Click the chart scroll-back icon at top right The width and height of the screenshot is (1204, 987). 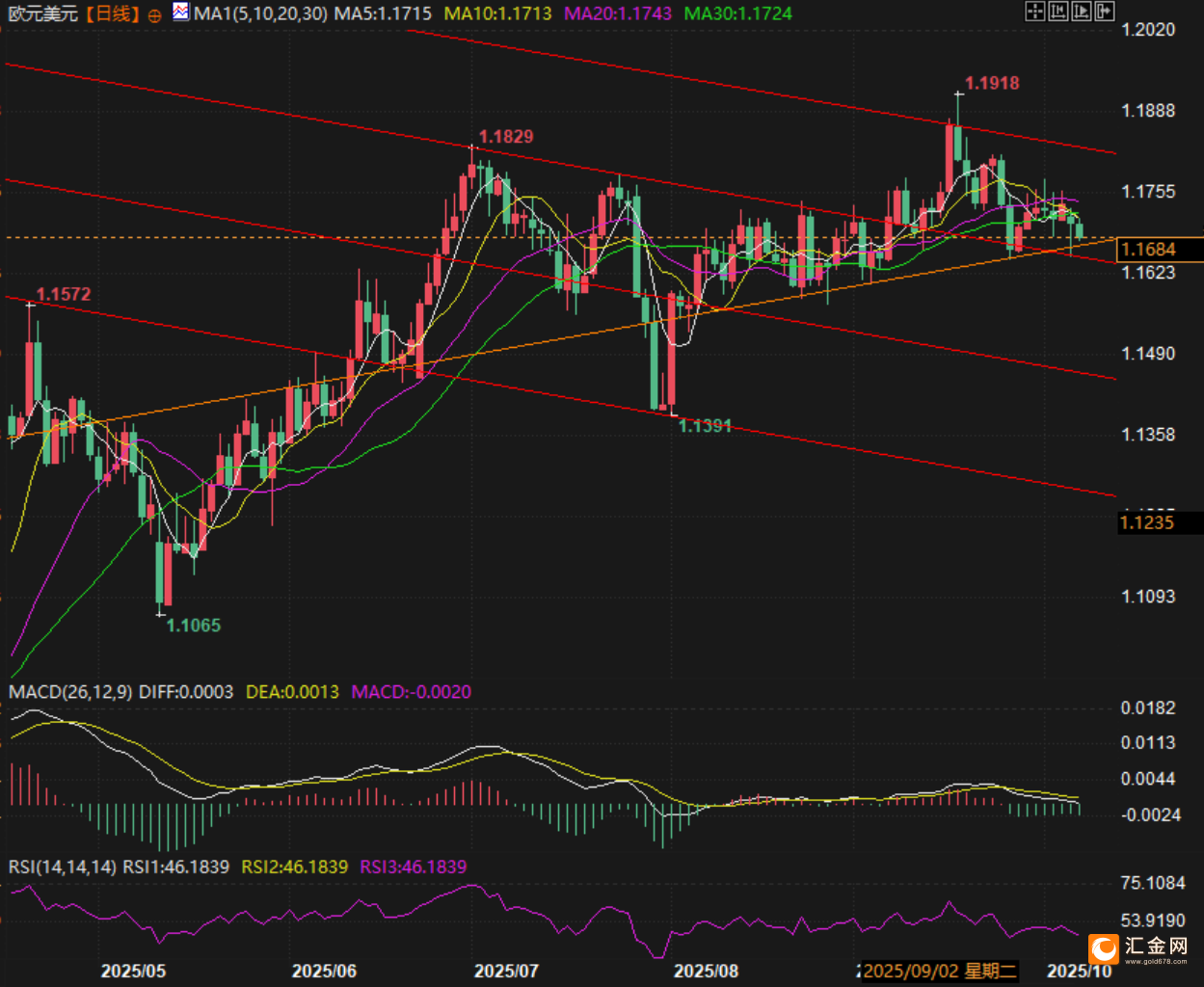[1058, 11]
